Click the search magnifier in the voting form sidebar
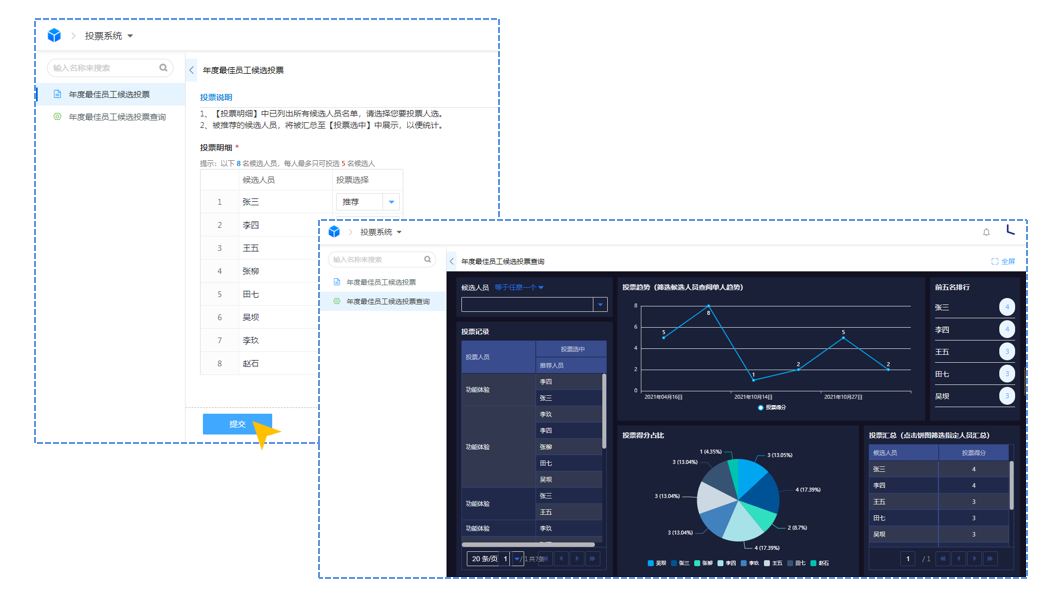 pyautogui.click(x=164, y=68)
